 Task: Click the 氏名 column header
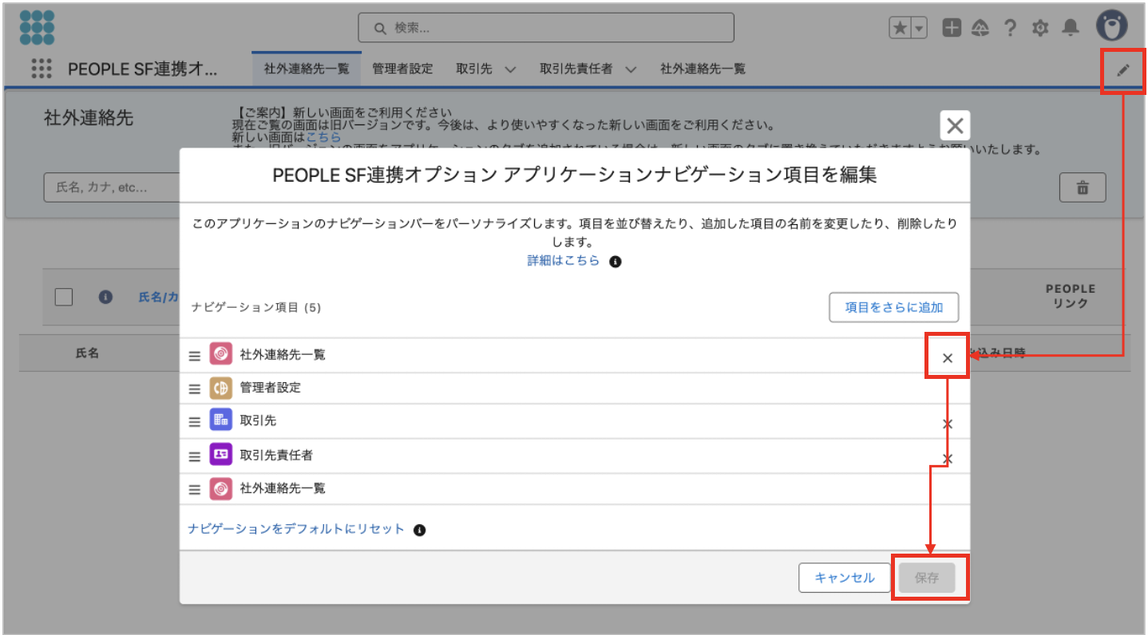[86, 353]
